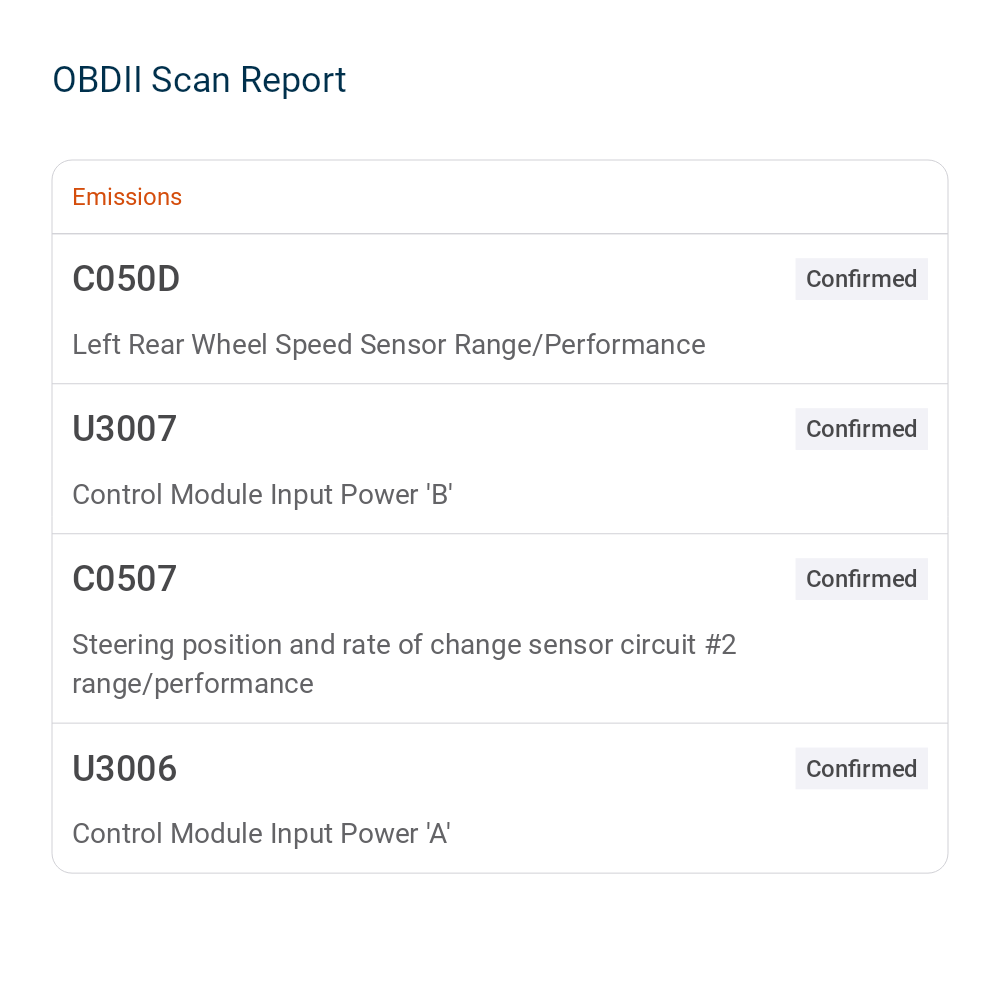This screenshot has height=1000, width=1000.
Task: Select the steering position sensor circuit description
Action: (x=404, y=664)
